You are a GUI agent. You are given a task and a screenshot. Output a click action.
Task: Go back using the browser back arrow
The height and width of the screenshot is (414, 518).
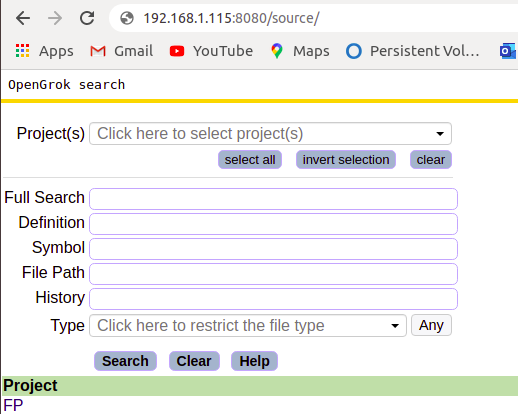pos(23,18)
